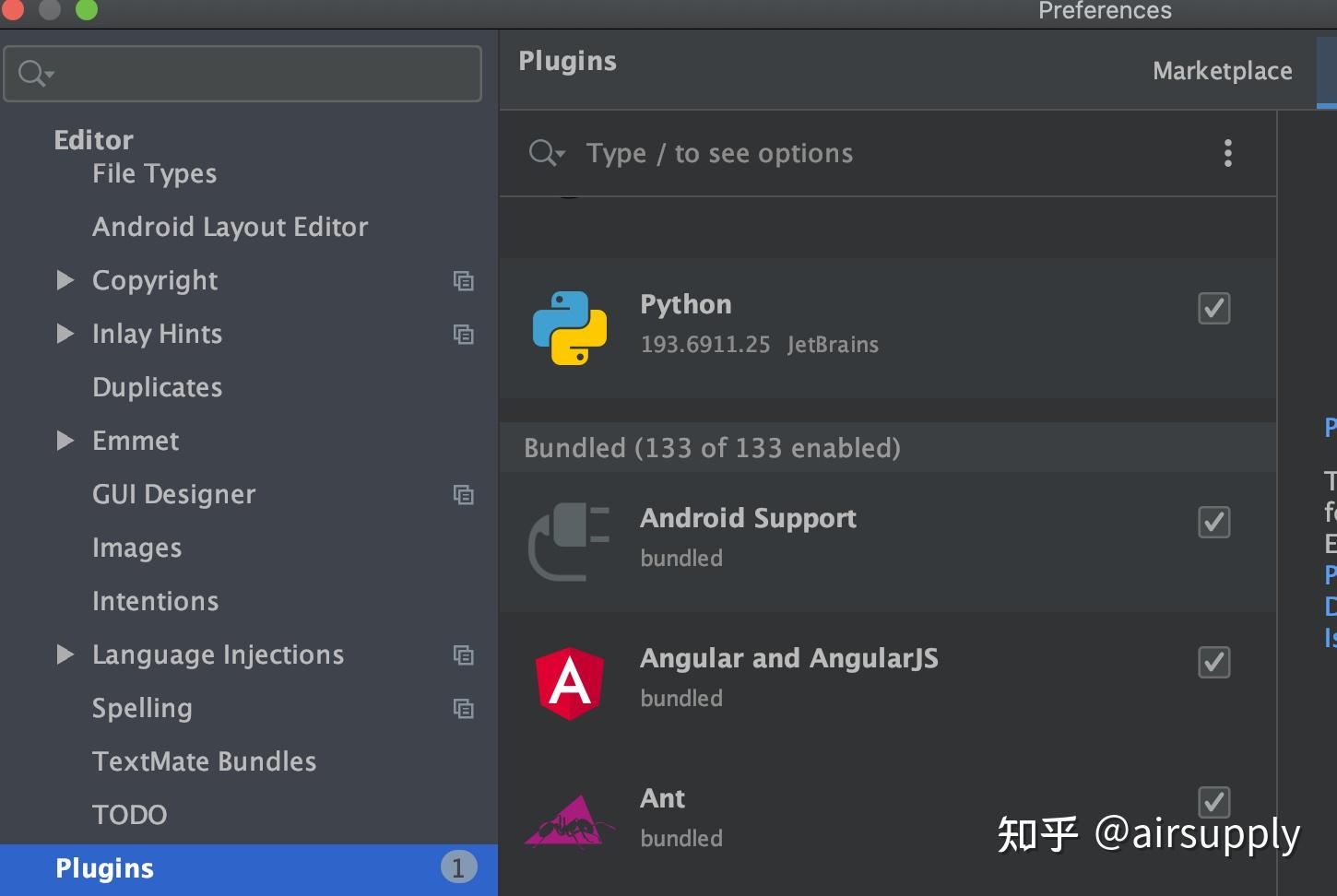
Task: Click the green maximize window button
Action: tap(86, 9)
